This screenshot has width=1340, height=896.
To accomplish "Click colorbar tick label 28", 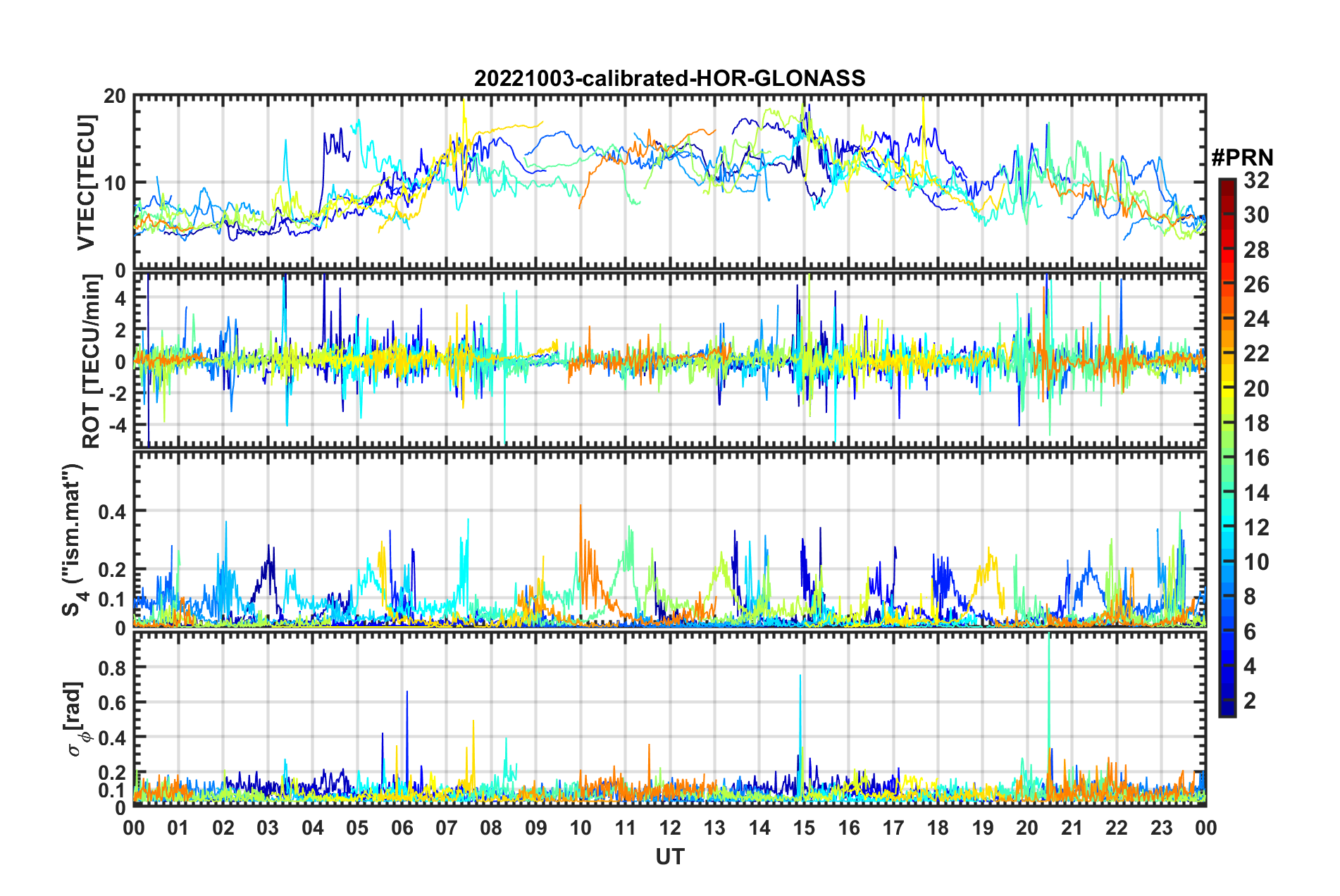I will click(1255, 250).
